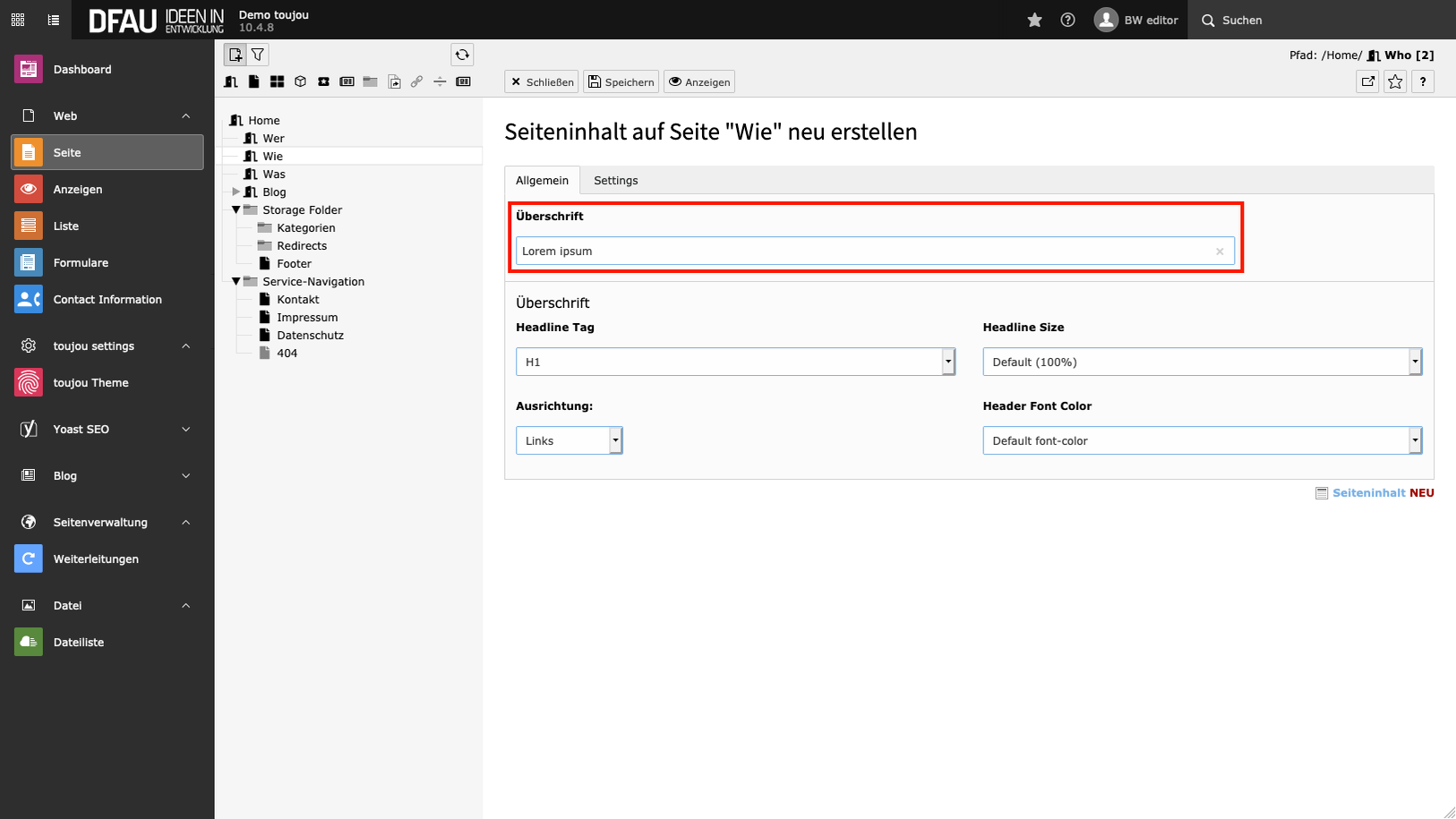The image size is (1456, 819).
Task: Click the Schließen button
Action: 542,81
